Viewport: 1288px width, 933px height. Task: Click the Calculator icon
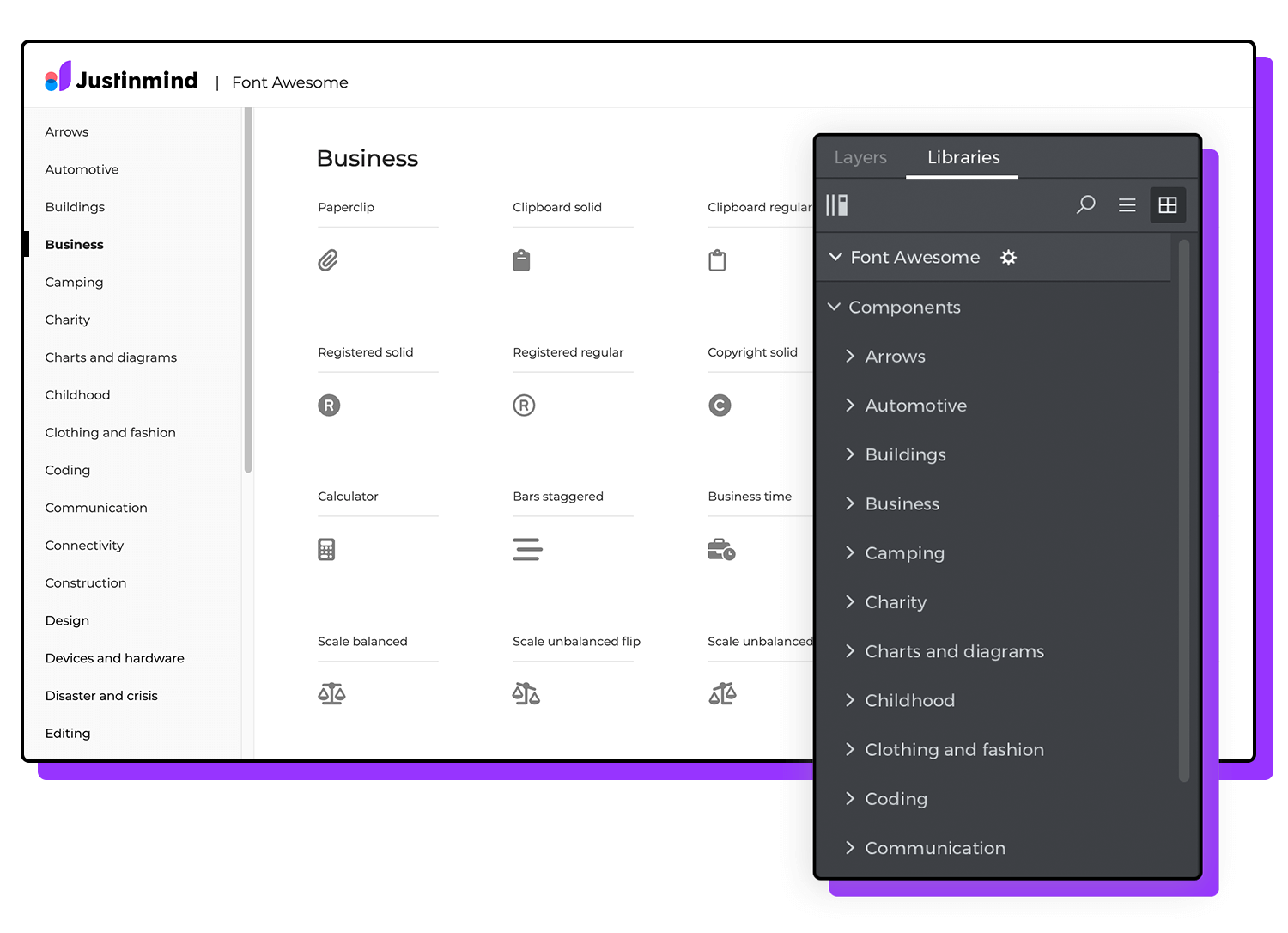326,550
